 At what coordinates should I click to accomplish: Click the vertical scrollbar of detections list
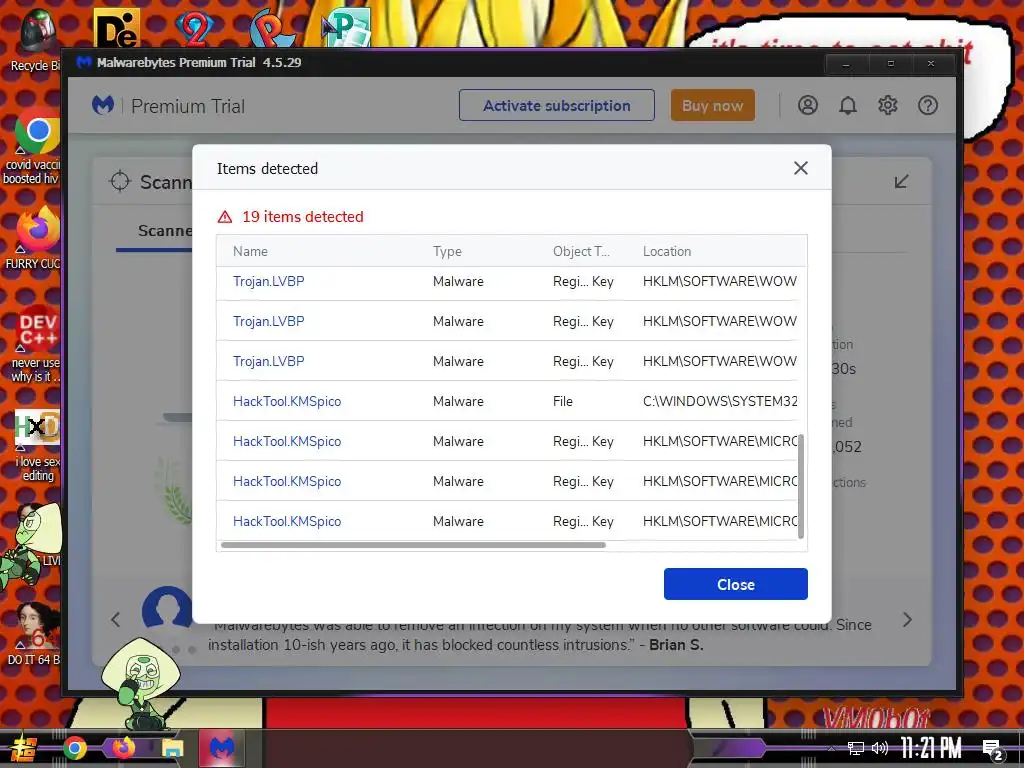[x=801, y=487]
